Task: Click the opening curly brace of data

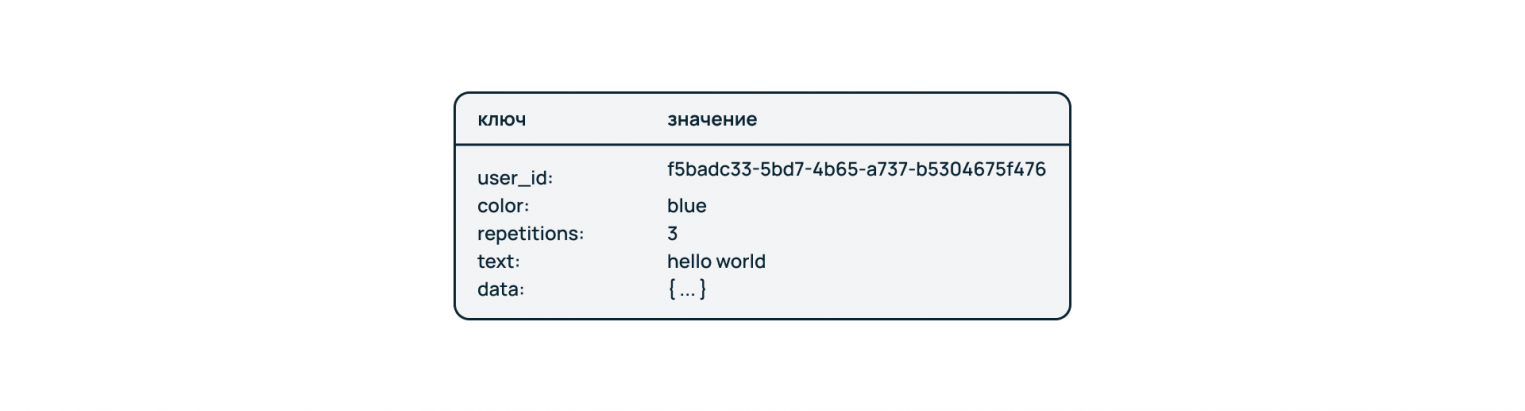Action: pos(671,290)
